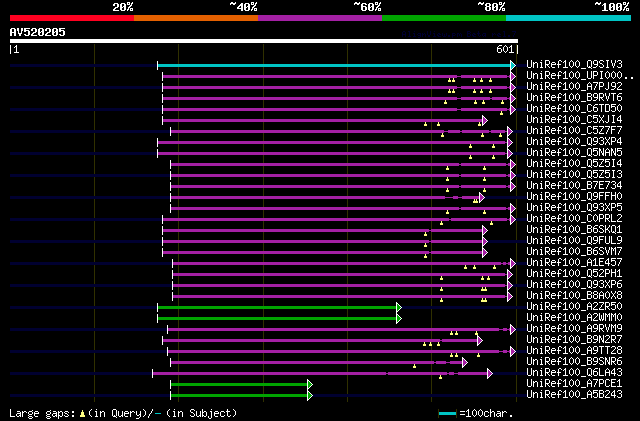Click arrowhead ending the Q9FFH0 alignment
The image size is (640, 421).
[482, 198]
